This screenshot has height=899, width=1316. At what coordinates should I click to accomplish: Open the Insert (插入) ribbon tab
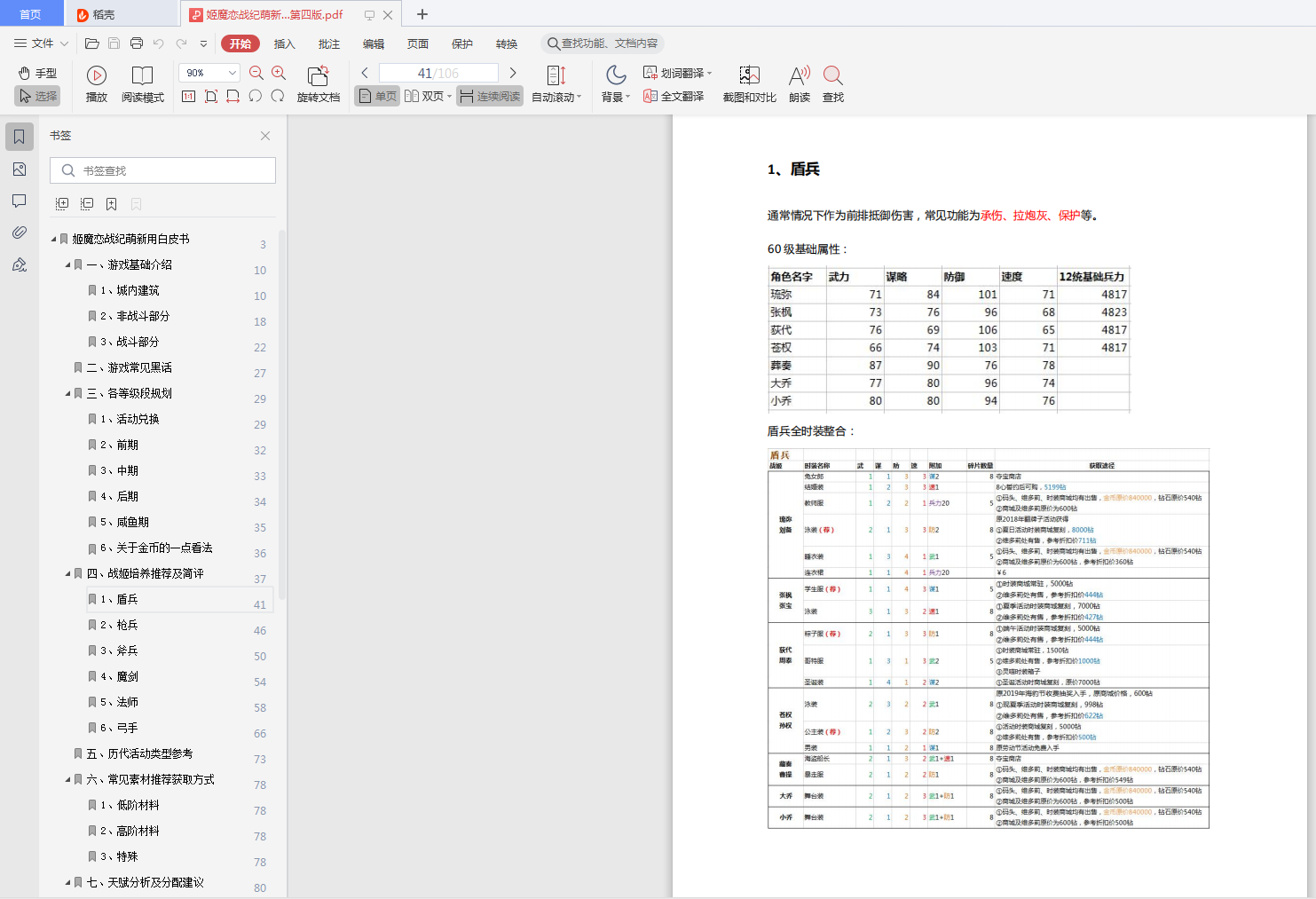coord(284,43)
